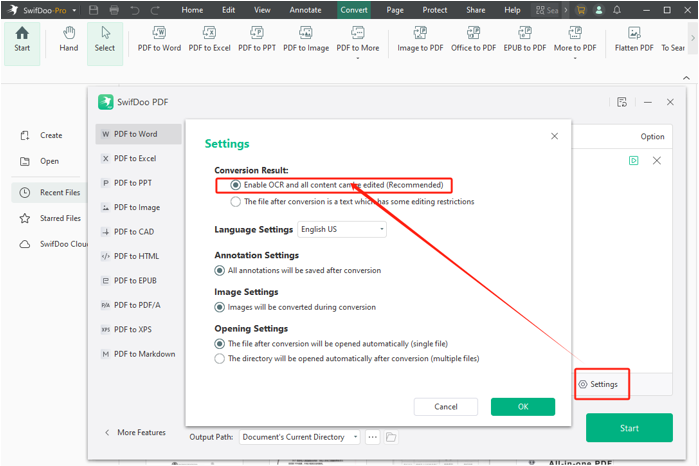Select open directory automatically radio
Screen dimensions: 699x466
point(219,359)
